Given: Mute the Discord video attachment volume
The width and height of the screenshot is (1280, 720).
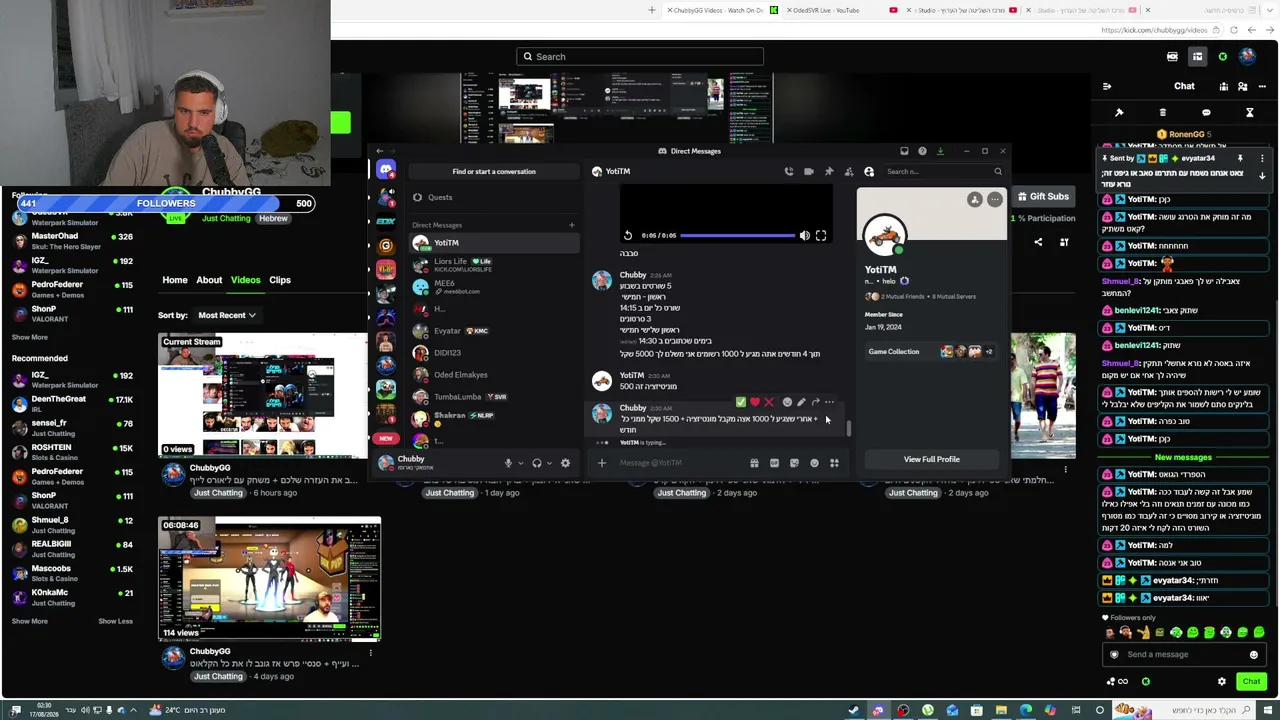Looking at the screenshot, I should (805, 236).
